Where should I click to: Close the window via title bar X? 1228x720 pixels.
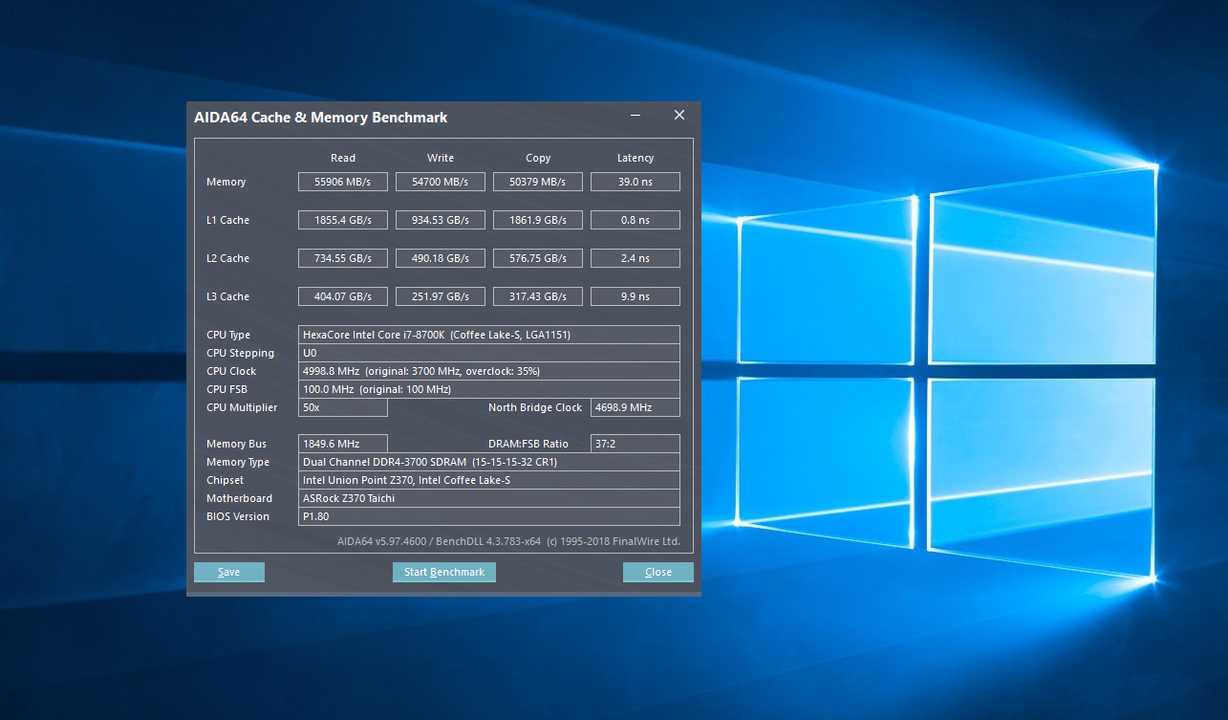(x=679, y=116)
